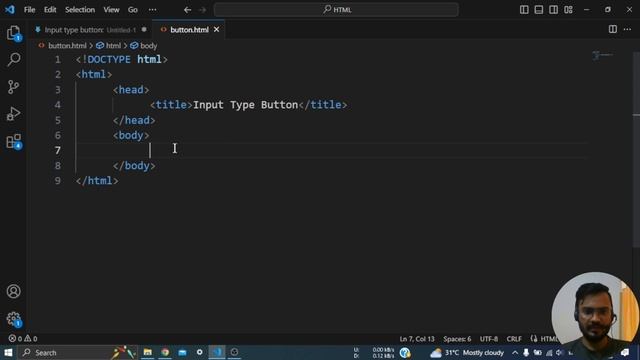Show hidden system tray icons
640x360 pixels.
(515, 353)
